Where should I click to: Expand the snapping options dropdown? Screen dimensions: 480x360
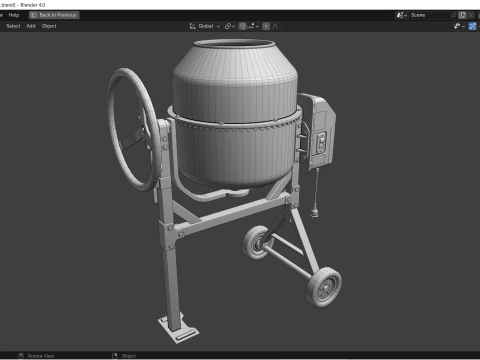(x=253, y=26)
